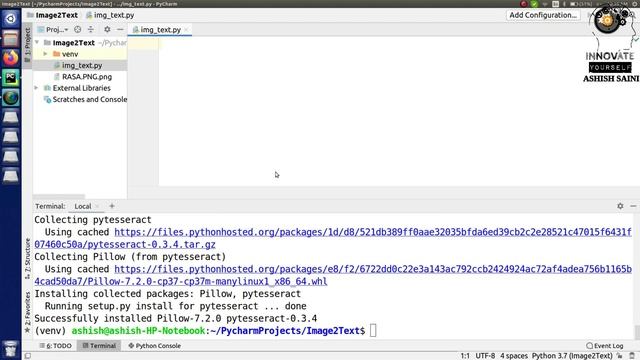This screenshot has width=640, height=360.
Task: Toggle tool window quick access icon in status bar
Action: point(27,356)
